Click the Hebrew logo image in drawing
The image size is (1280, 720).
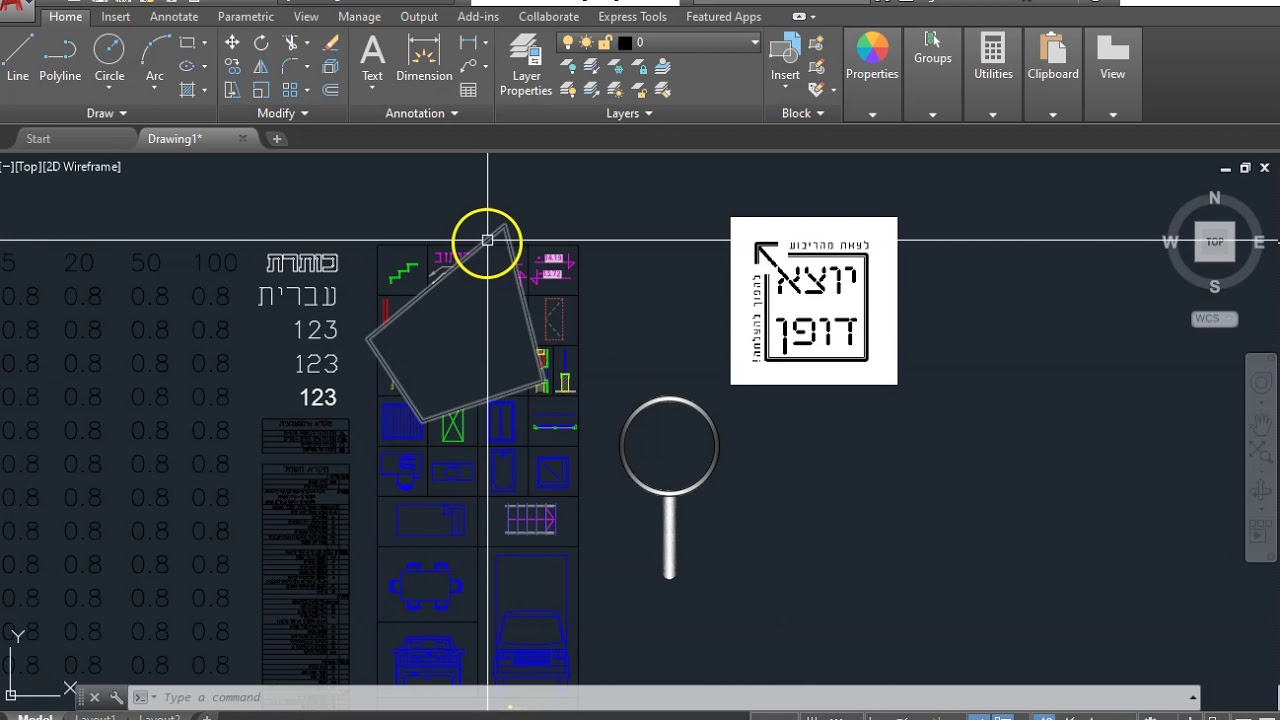[x=814, y=300]
